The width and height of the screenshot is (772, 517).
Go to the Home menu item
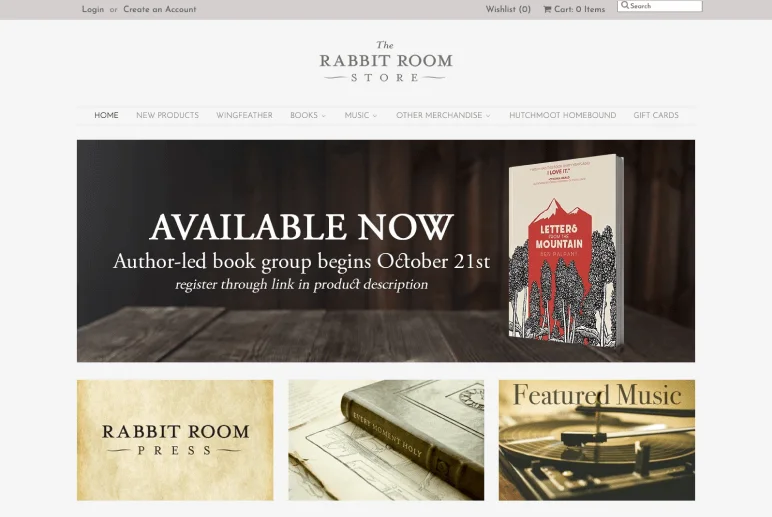click(x=106, y=115)
